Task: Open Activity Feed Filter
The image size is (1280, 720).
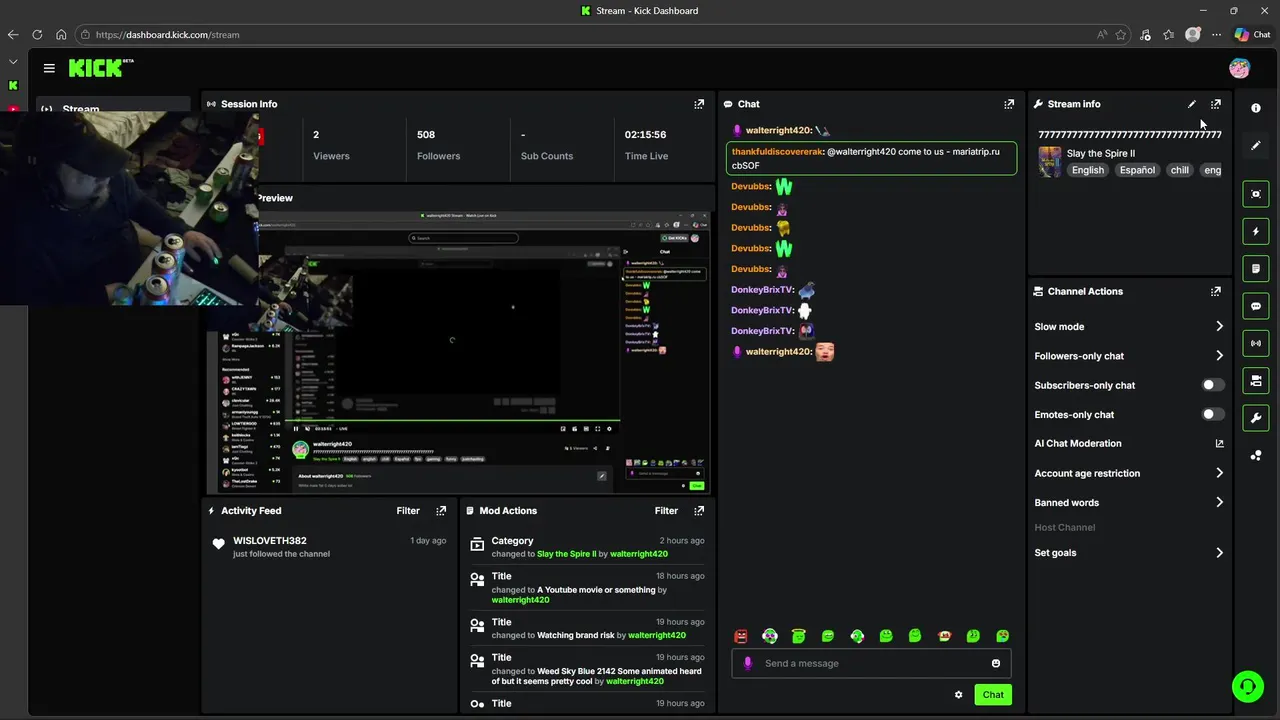Action: click(408, 511)
